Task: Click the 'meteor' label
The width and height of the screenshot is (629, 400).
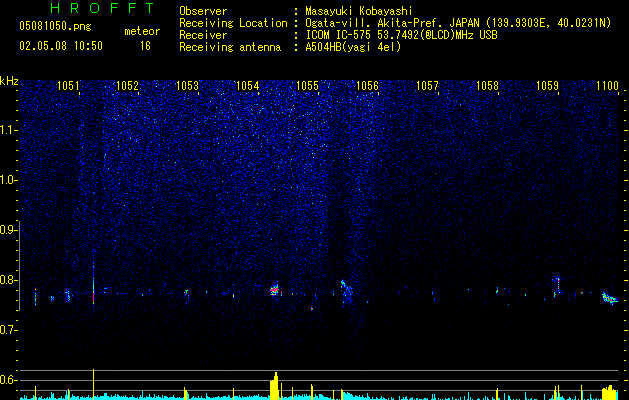Action: [x=142, y=31]
